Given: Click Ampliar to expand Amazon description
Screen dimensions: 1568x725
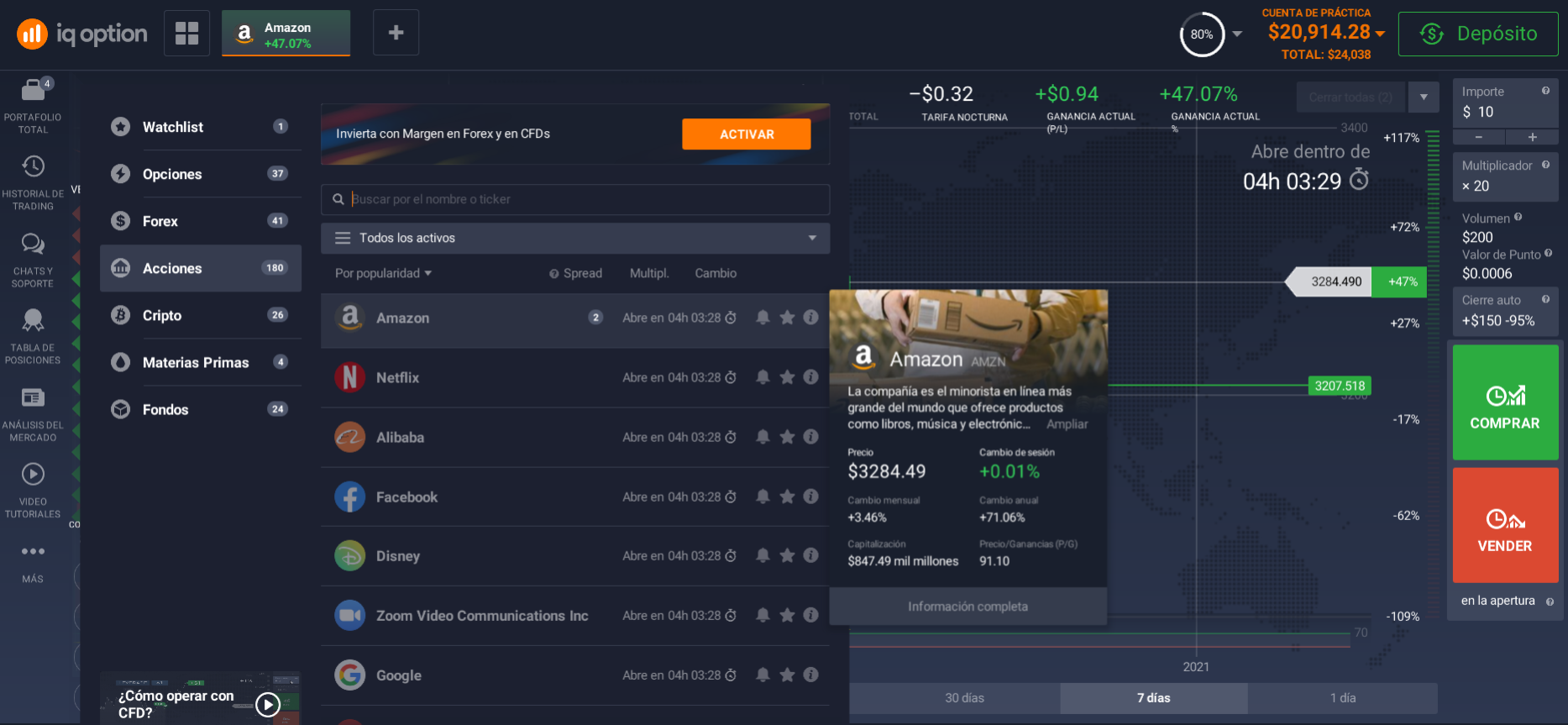Looking at the screenshot, I should (x=1067, y=424).
